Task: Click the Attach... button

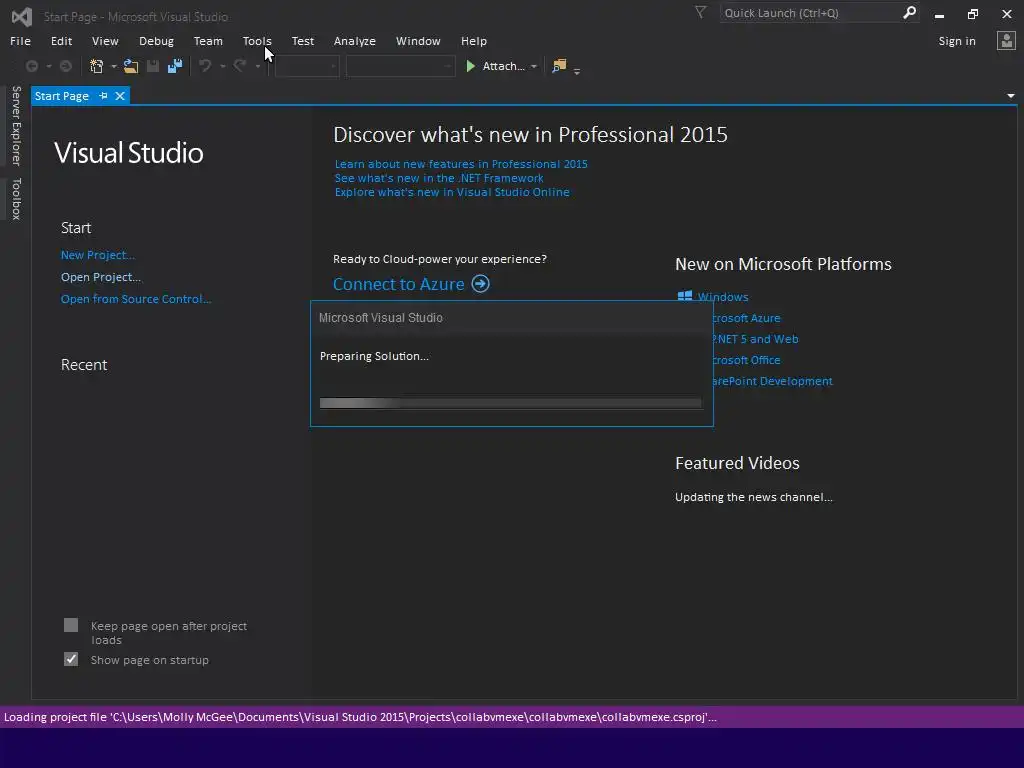Action: pos(504,66)
